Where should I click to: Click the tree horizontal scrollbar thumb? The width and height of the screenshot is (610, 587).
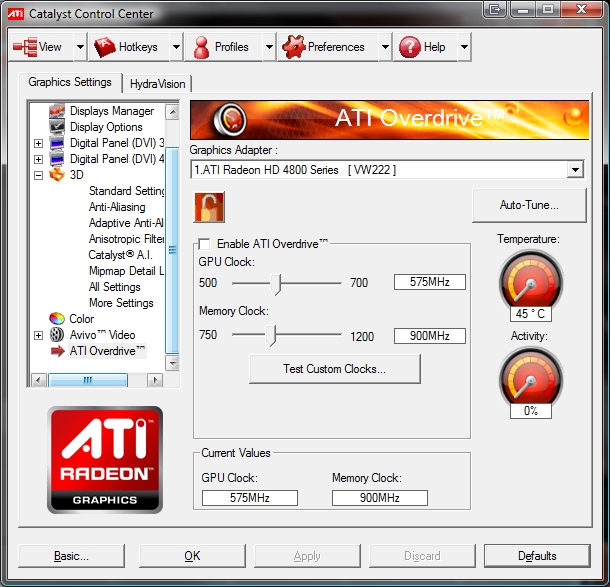coord(88,380)
